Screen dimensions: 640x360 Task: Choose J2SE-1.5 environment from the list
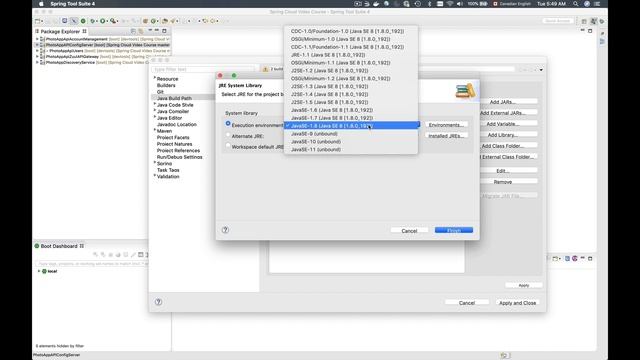(351, 102)
